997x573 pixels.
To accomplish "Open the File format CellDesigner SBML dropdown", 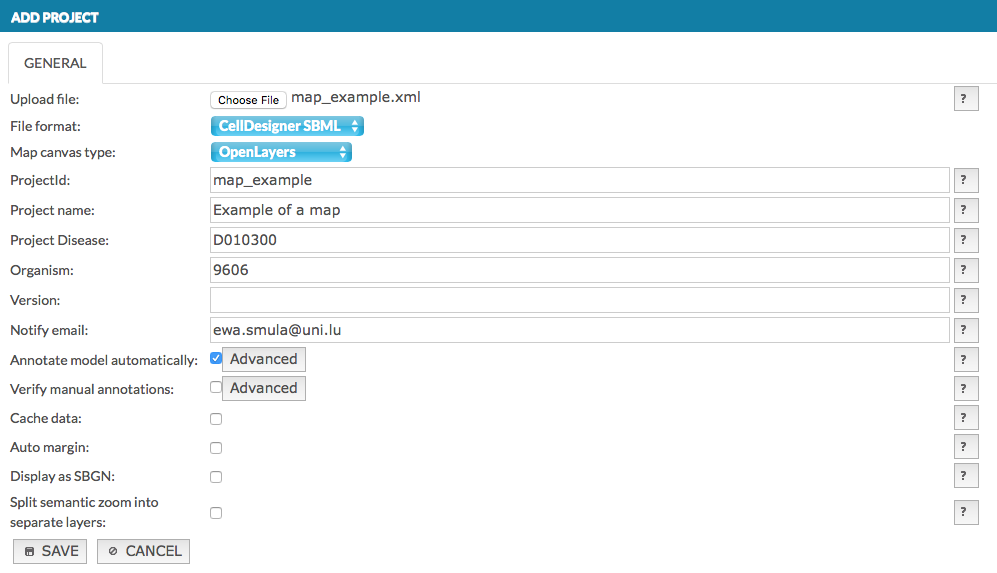I will [x=287, y=126].
